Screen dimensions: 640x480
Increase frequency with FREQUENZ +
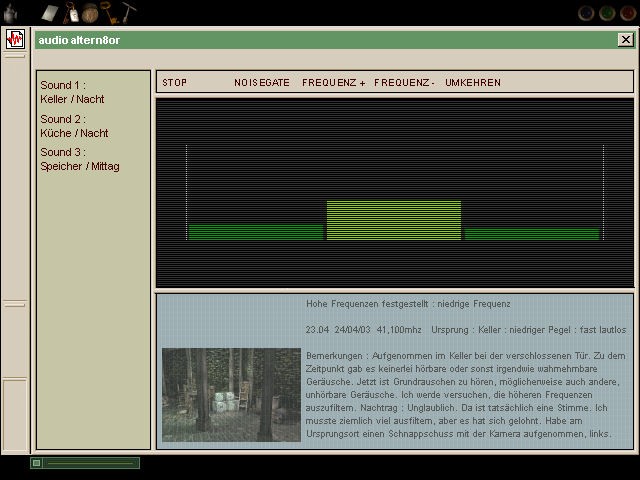[334, 82]
